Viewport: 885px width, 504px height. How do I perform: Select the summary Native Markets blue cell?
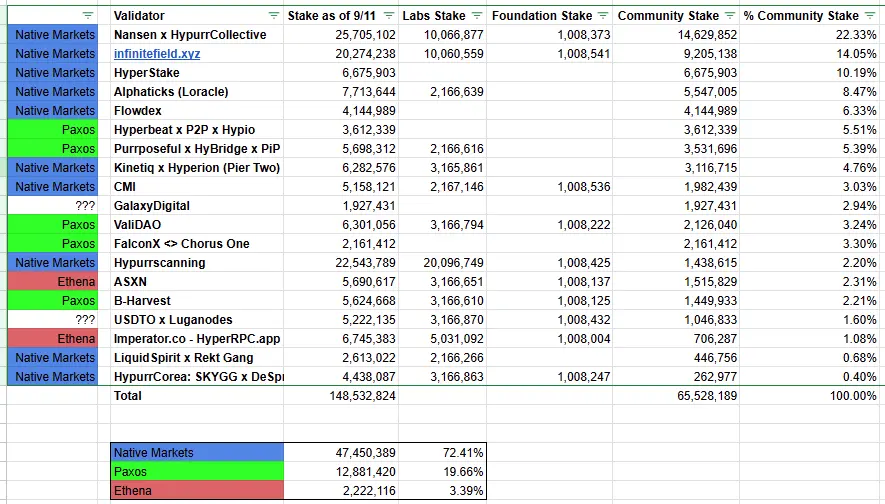[198, 453]
